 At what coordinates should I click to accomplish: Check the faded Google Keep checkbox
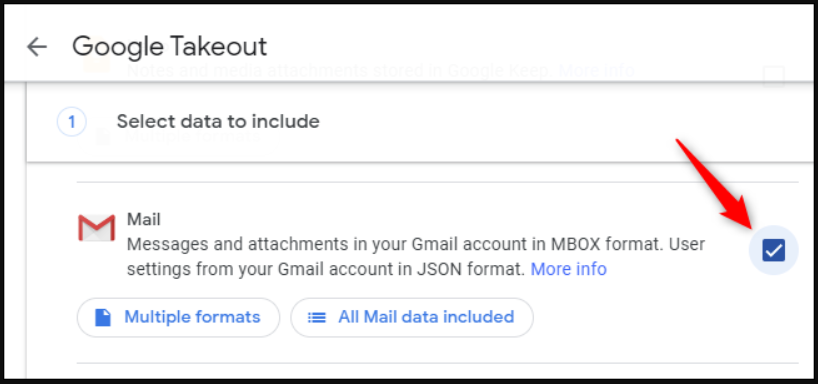(774, 76)
